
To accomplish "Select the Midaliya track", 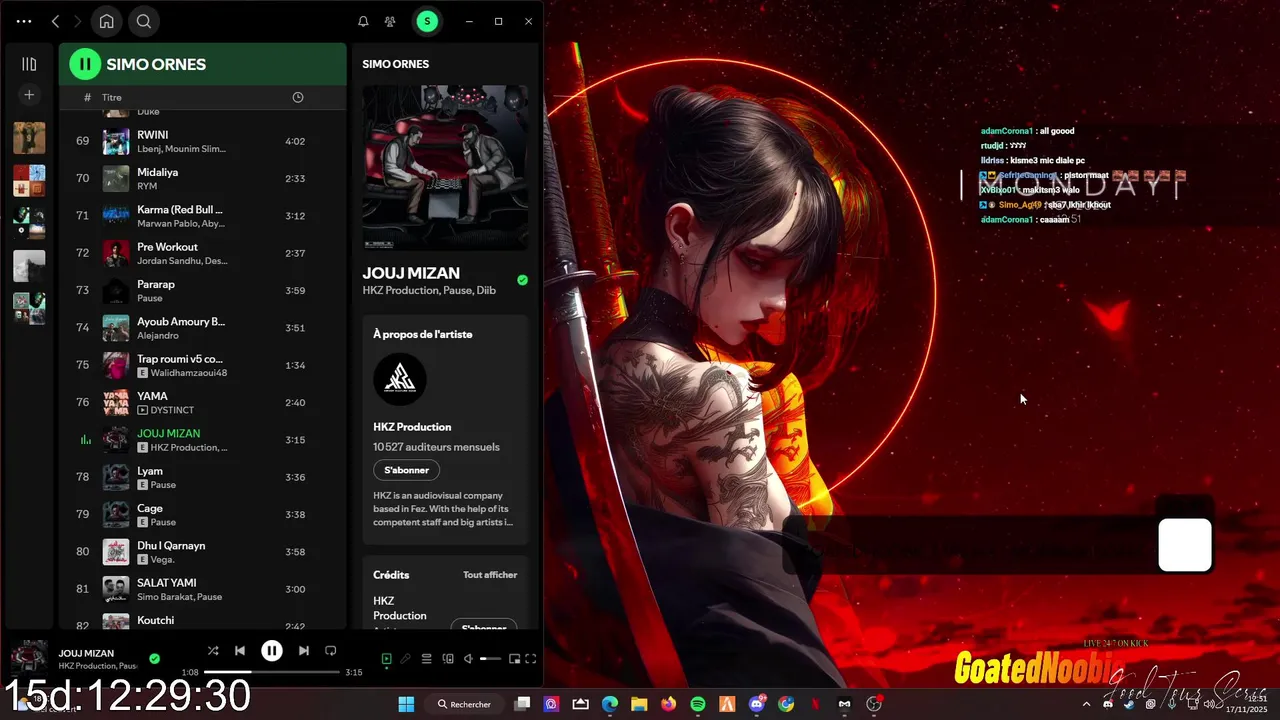I will coord(203,178).
